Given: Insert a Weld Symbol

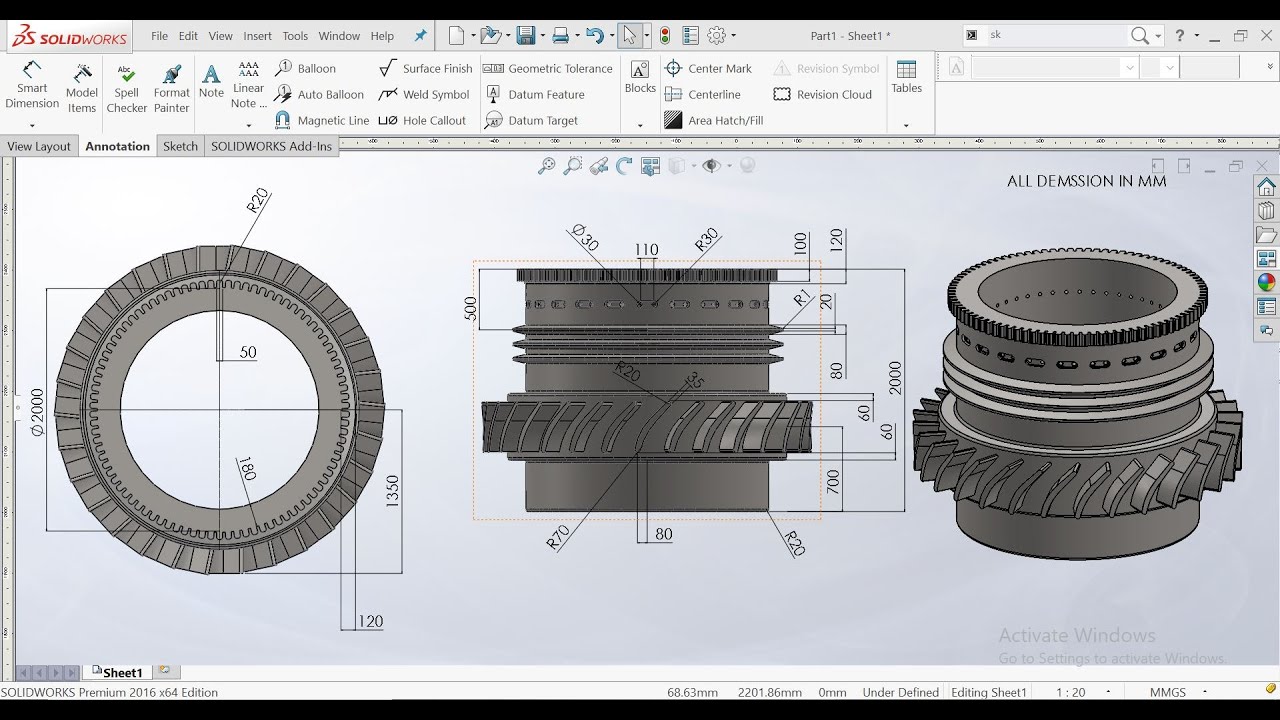Looking at the screenshot, I should pos(424,94).
